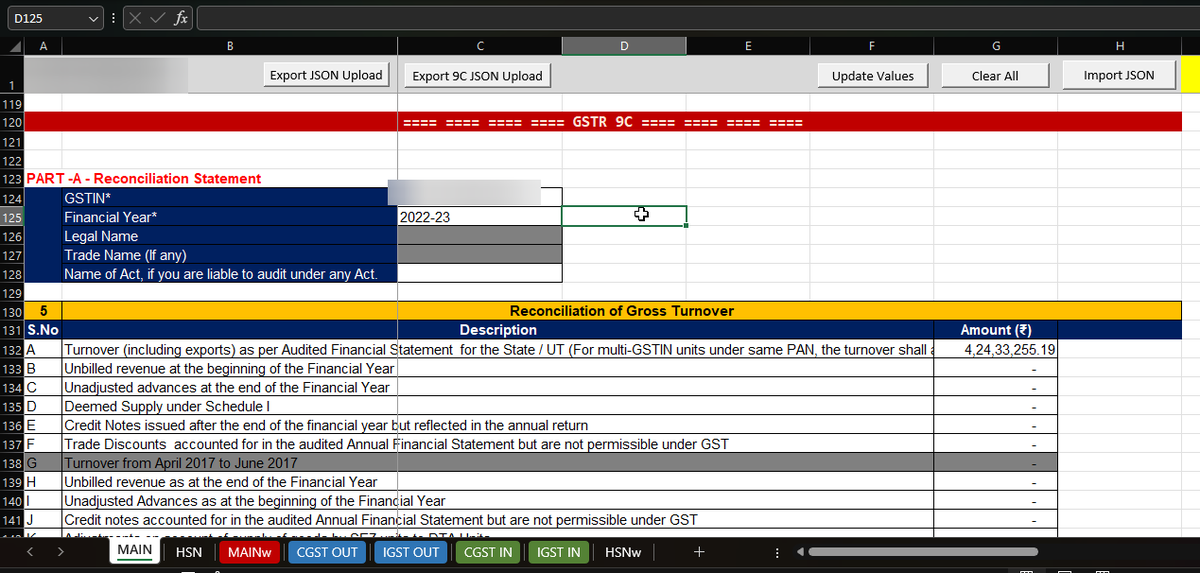This screenshot has height=573, width=1200.
Task: Click the Import JSON button
Action: pos(1118,75)
